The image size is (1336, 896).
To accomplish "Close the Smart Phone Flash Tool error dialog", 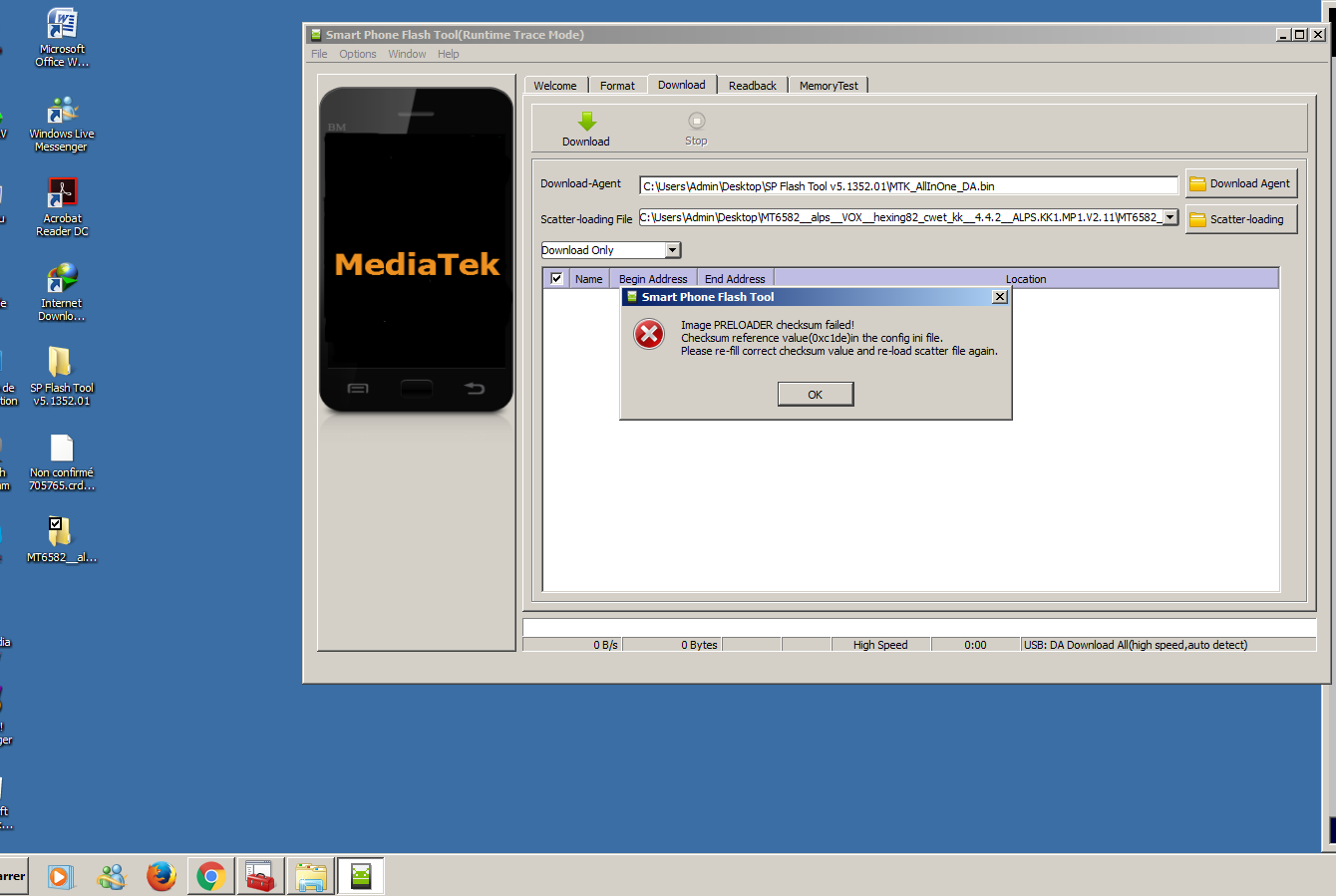I will tap(1000, 297).
